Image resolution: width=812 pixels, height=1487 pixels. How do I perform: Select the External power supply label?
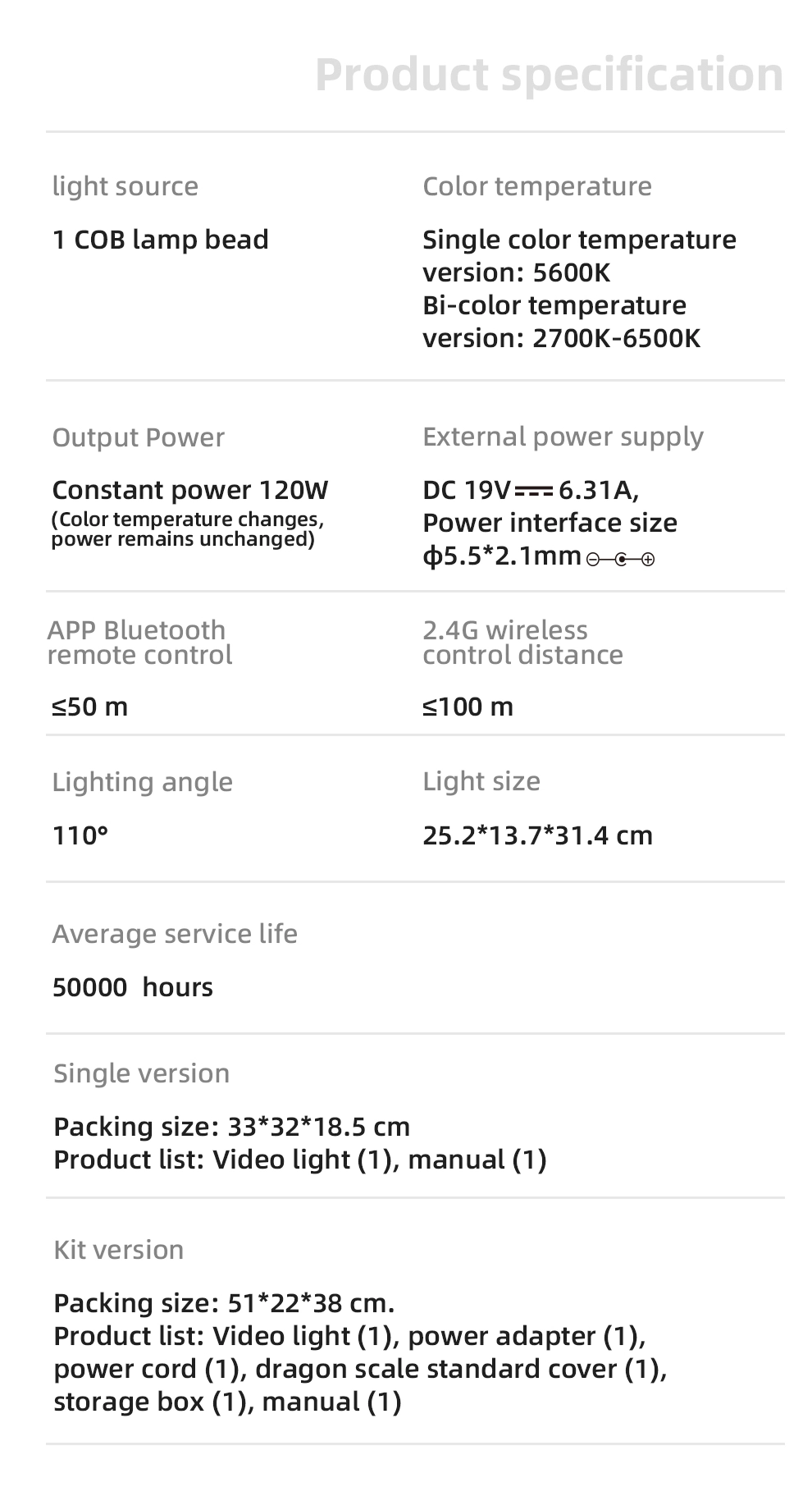pos(563,437)
